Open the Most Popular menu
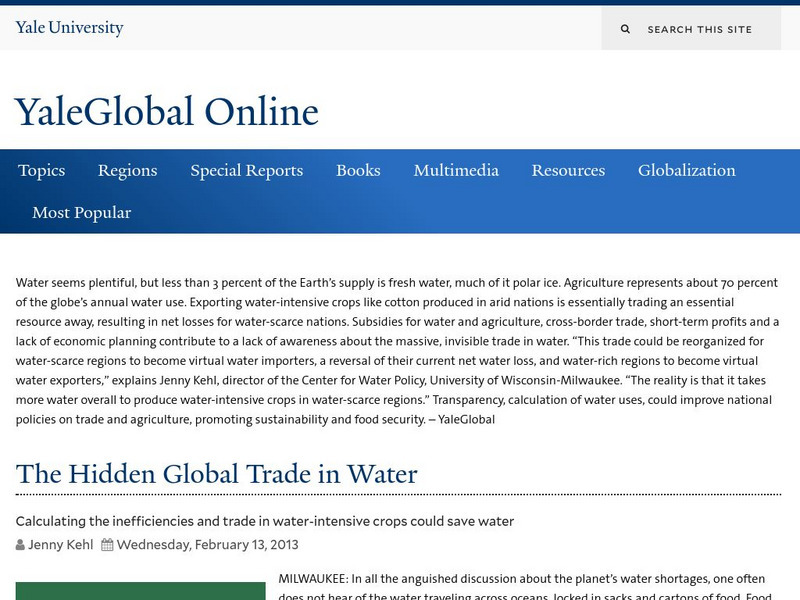The height and width of the screenshot is (600, 800). tap(83, 212)
